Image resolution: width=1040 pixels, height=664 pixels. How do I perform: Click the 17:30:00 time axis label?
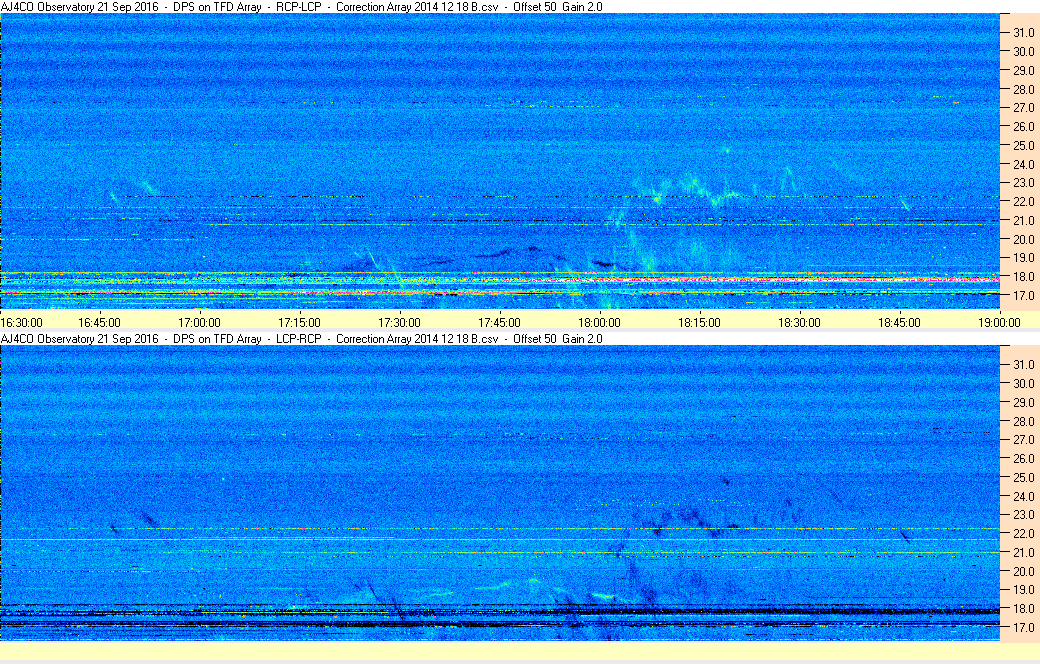(399, 322)
